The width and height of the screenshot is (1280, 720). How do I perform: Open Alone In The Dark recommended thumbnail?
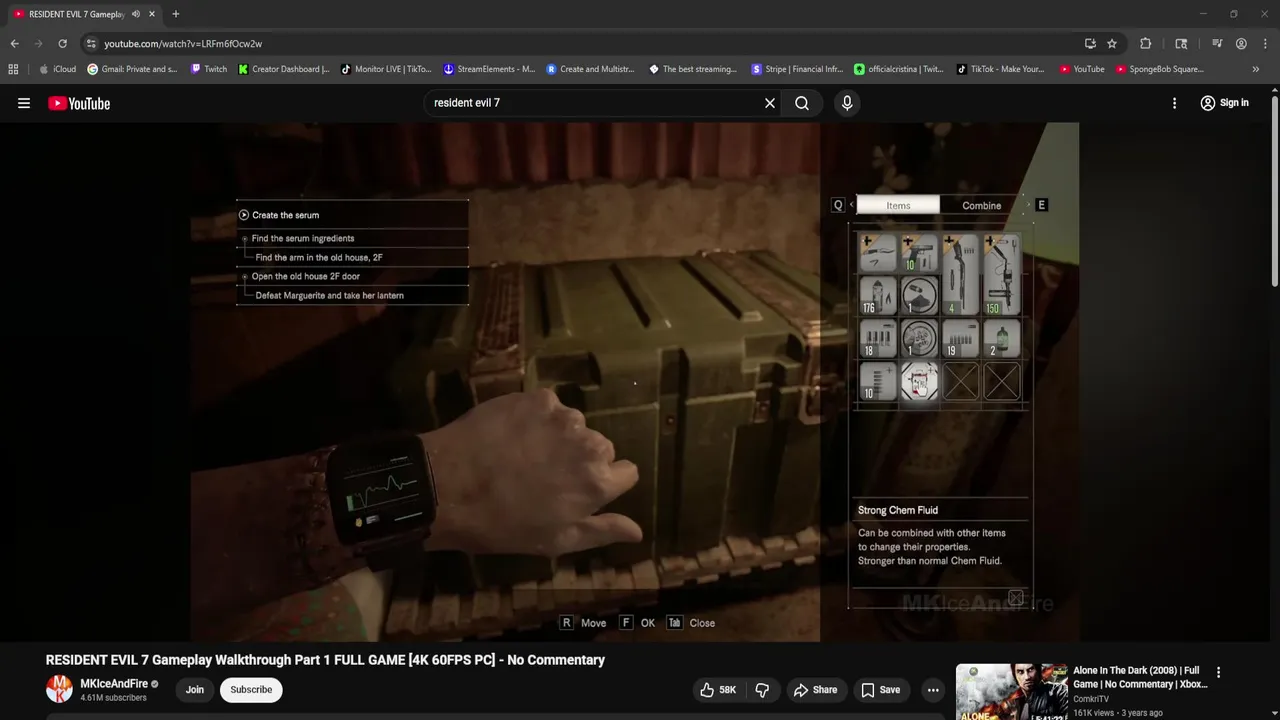pos(1011,692)
